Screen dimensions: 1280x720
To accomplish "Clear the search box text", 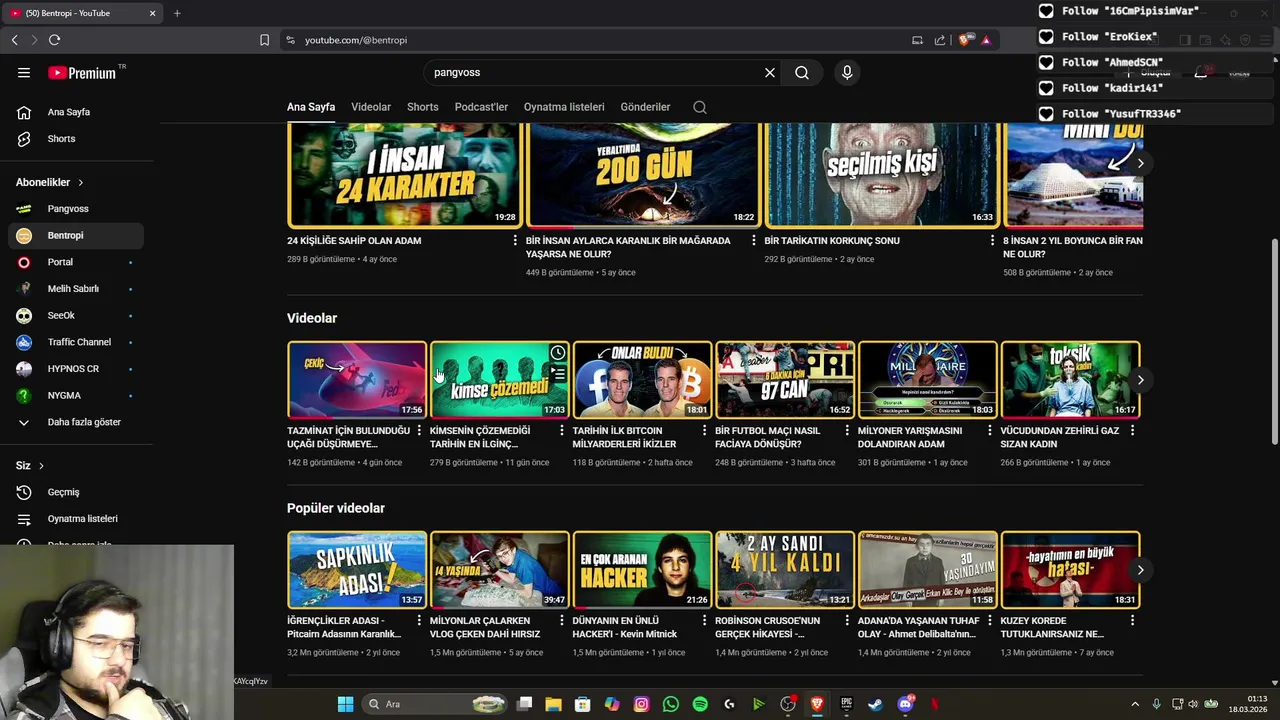I will [770, 73].
